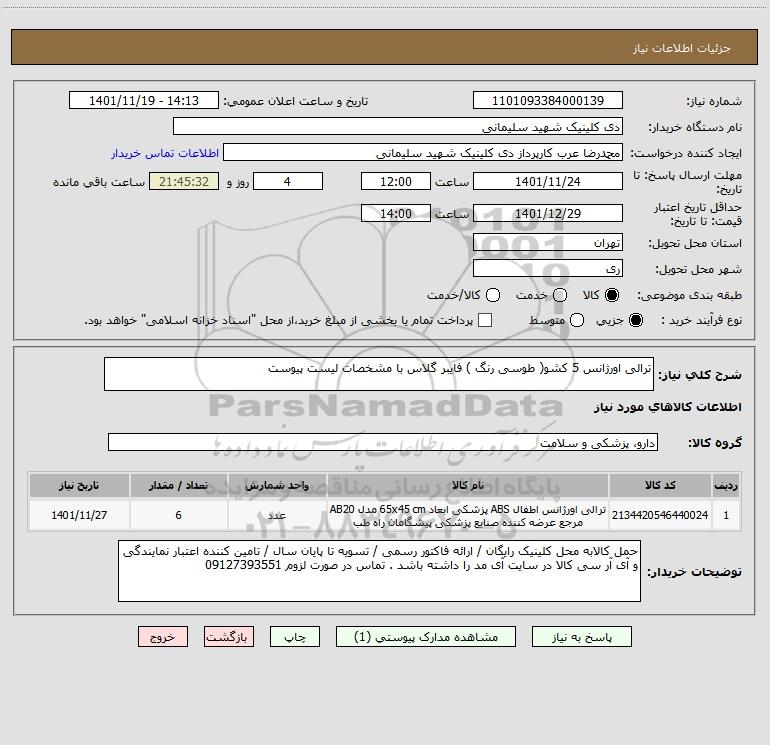Open مشاهده مدارک پیوستی (1) button

coord(426,636)
